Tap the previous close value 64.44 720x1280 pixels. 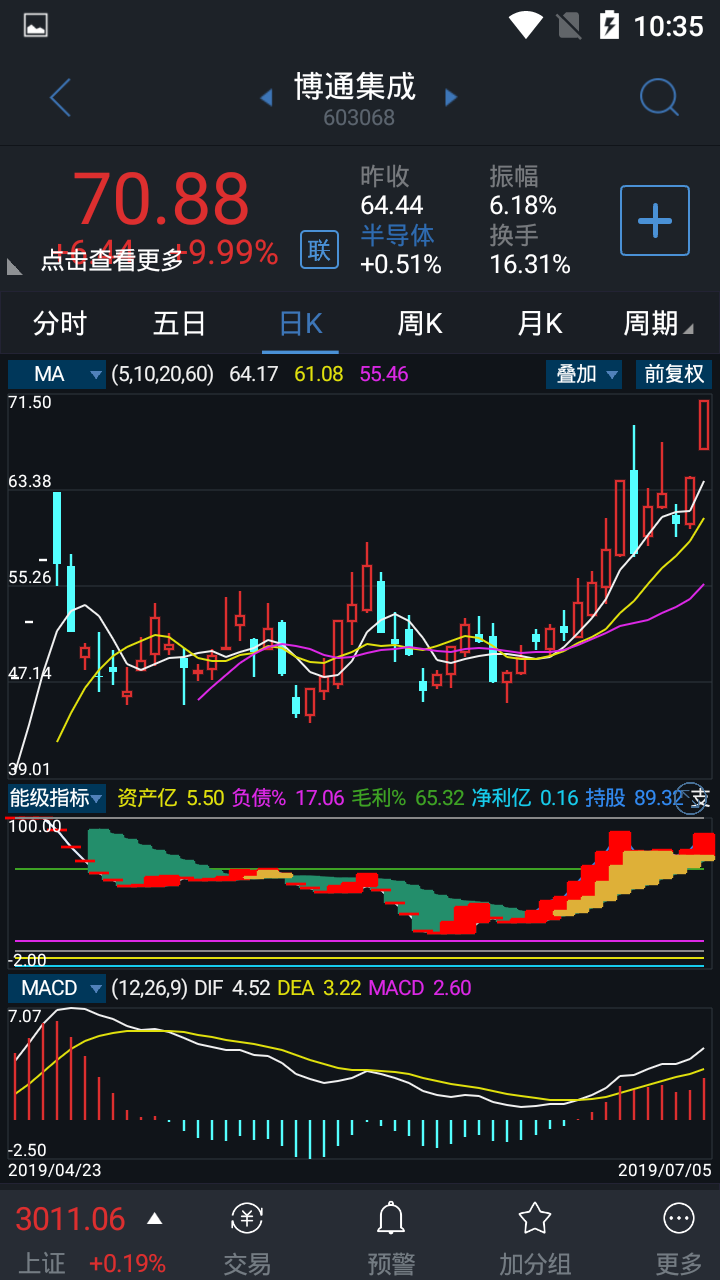(392, 205)
